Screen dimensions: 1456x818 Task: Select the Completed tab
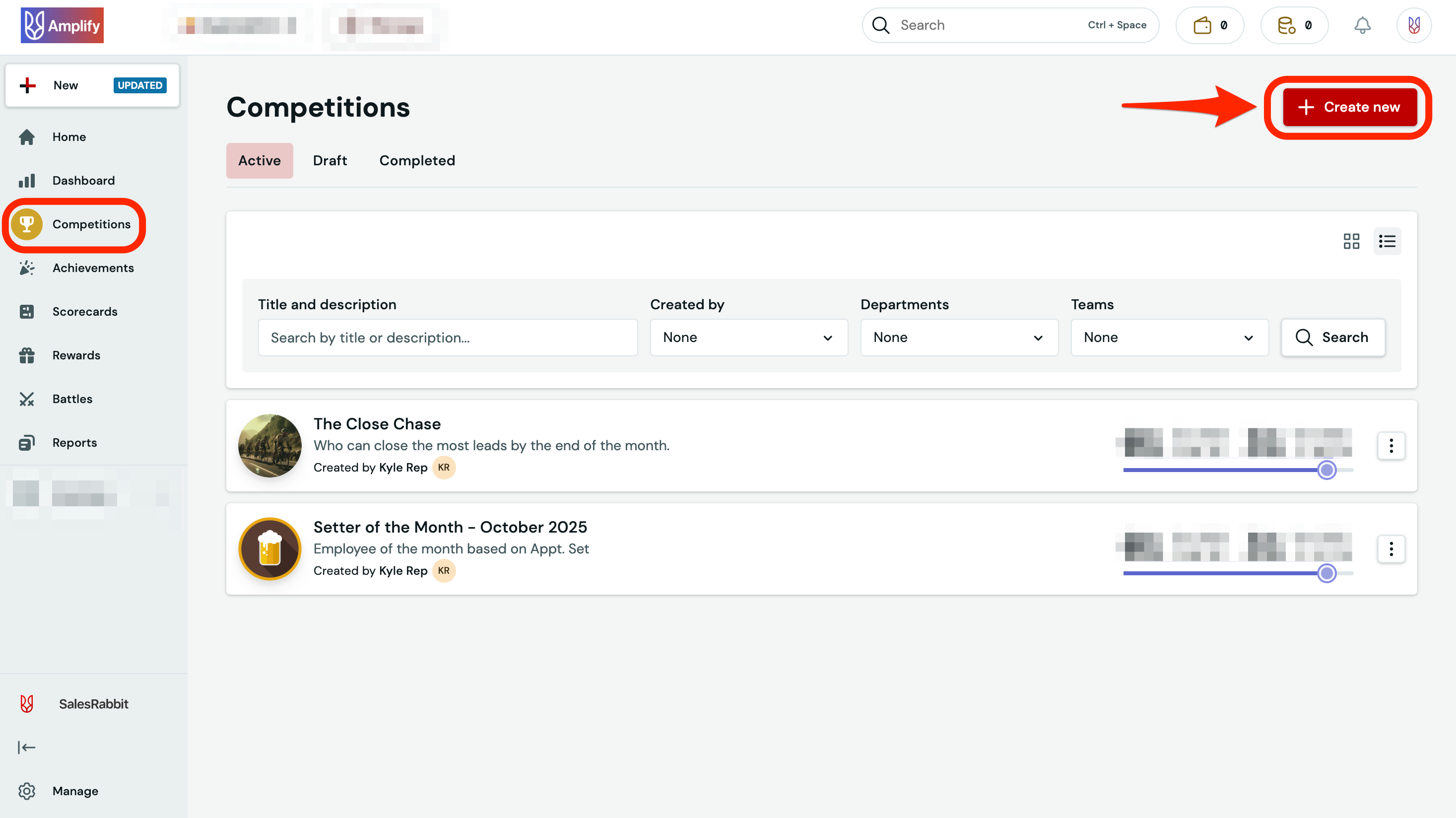coord(417,160)
